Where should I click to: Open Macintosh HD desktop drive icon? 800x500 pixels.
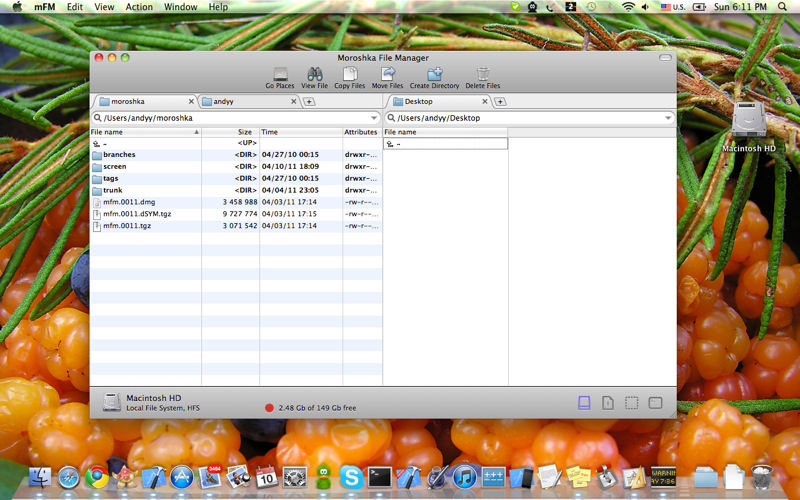749,121
